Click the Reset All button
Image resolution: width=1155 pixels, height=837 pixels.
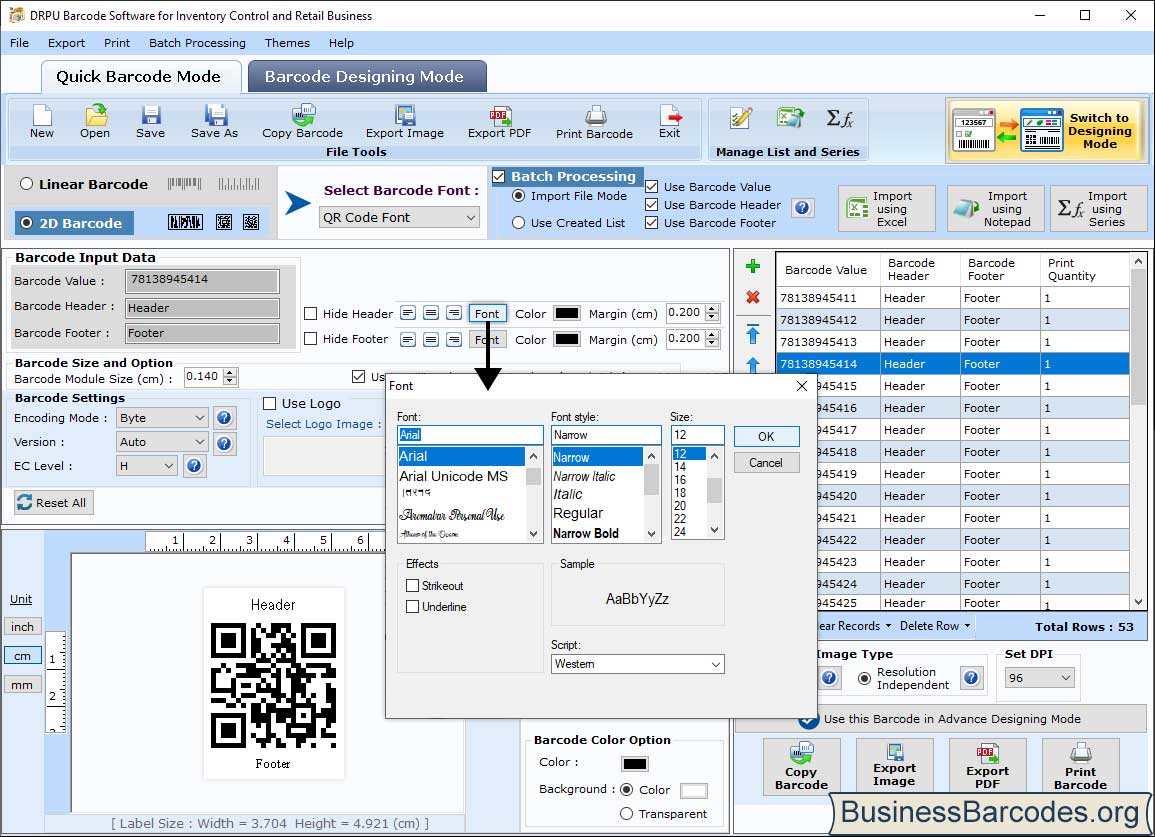(53, 502)
